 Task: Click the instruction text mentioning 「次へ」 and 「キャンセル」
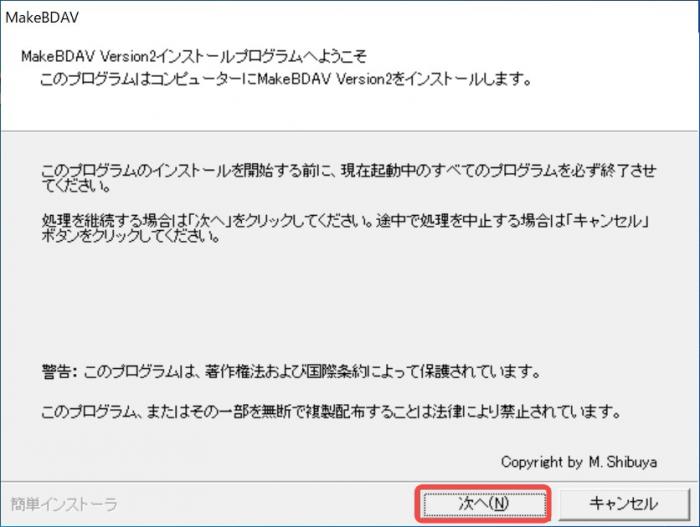pyautogui.click(x=345, y=228)
